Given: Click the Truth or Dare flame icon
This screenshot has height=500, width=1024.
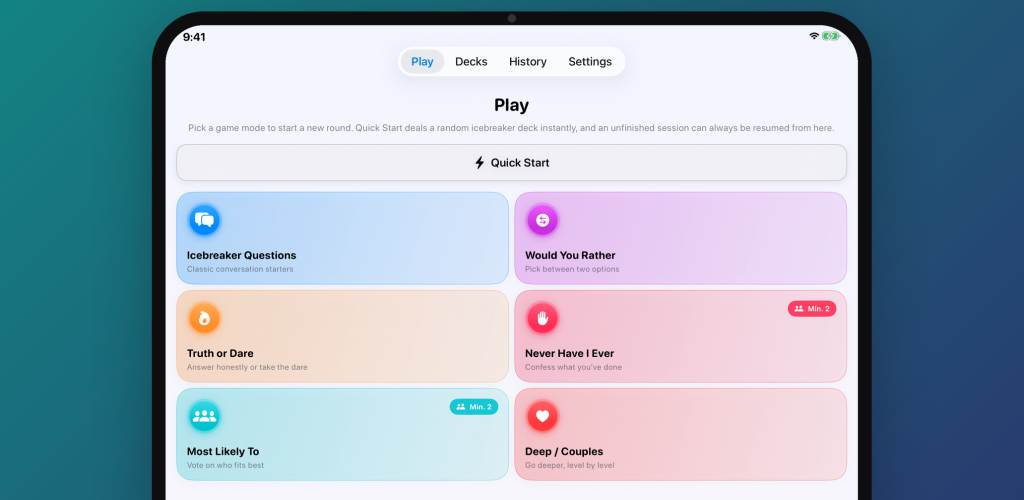Looking at the screenshot, I should (204, 318).
